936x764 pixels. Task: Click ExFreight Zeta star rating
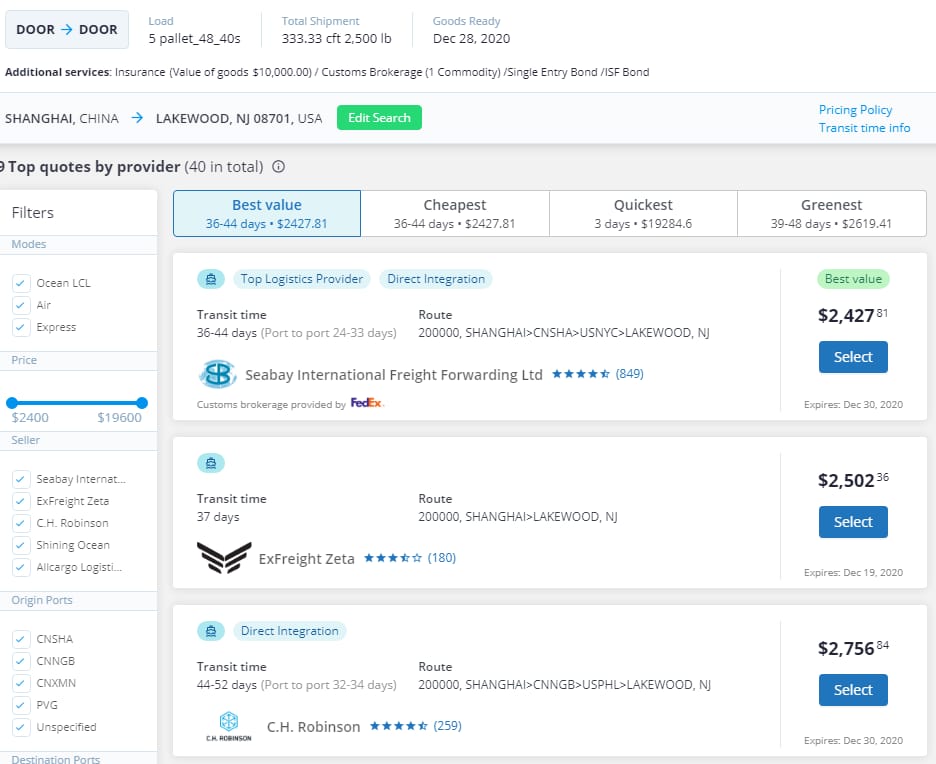[x=393, y=558]
